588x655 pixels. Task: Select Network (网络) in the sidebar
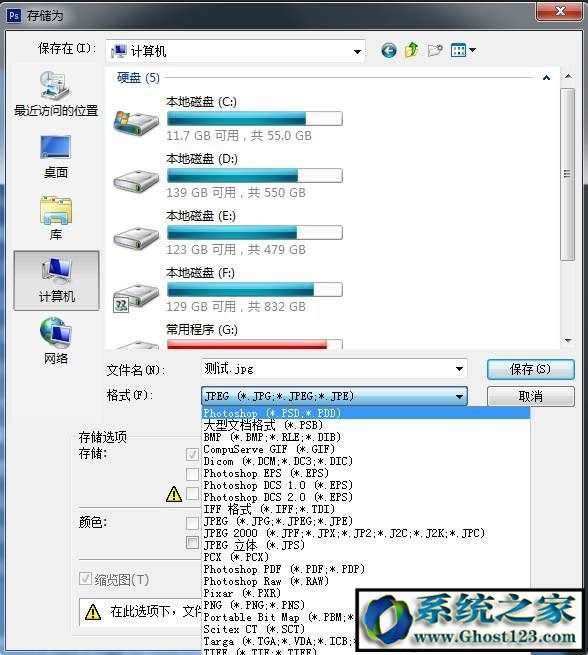[56, 341]
